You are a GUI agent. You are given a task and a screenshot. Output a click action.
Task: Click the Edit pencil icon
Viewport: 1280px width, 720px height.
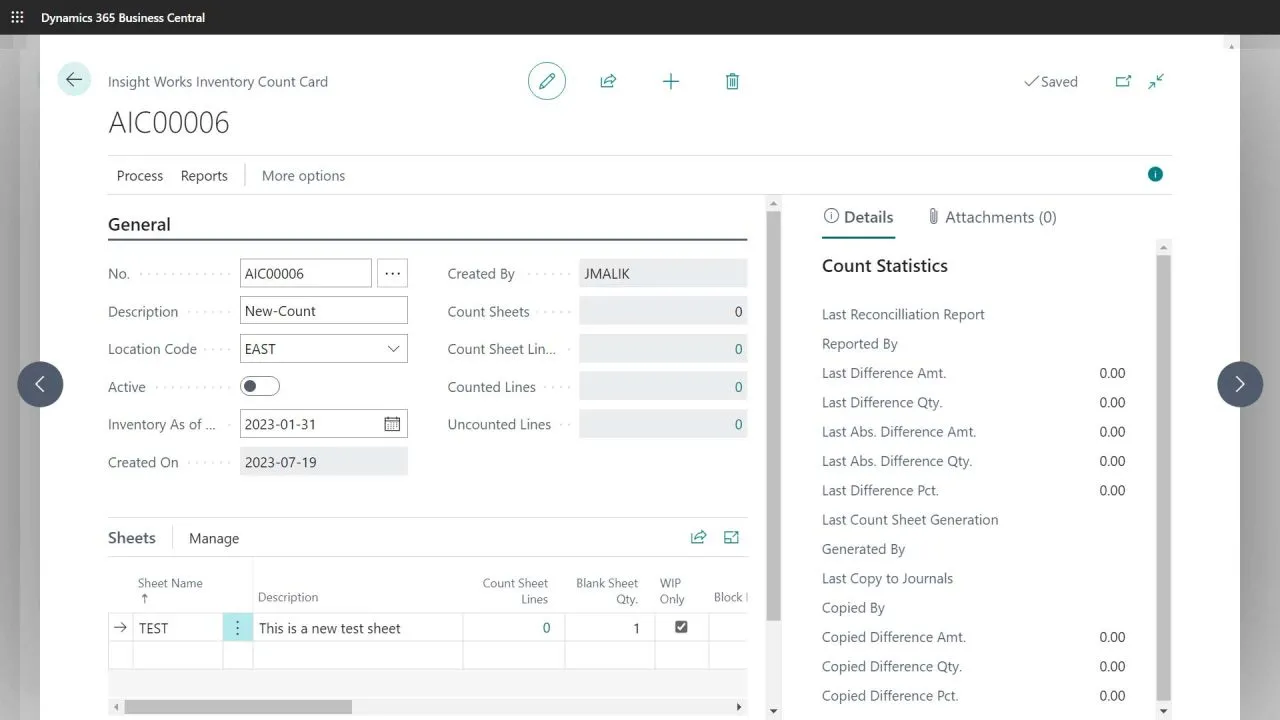[x=546, y=81]
